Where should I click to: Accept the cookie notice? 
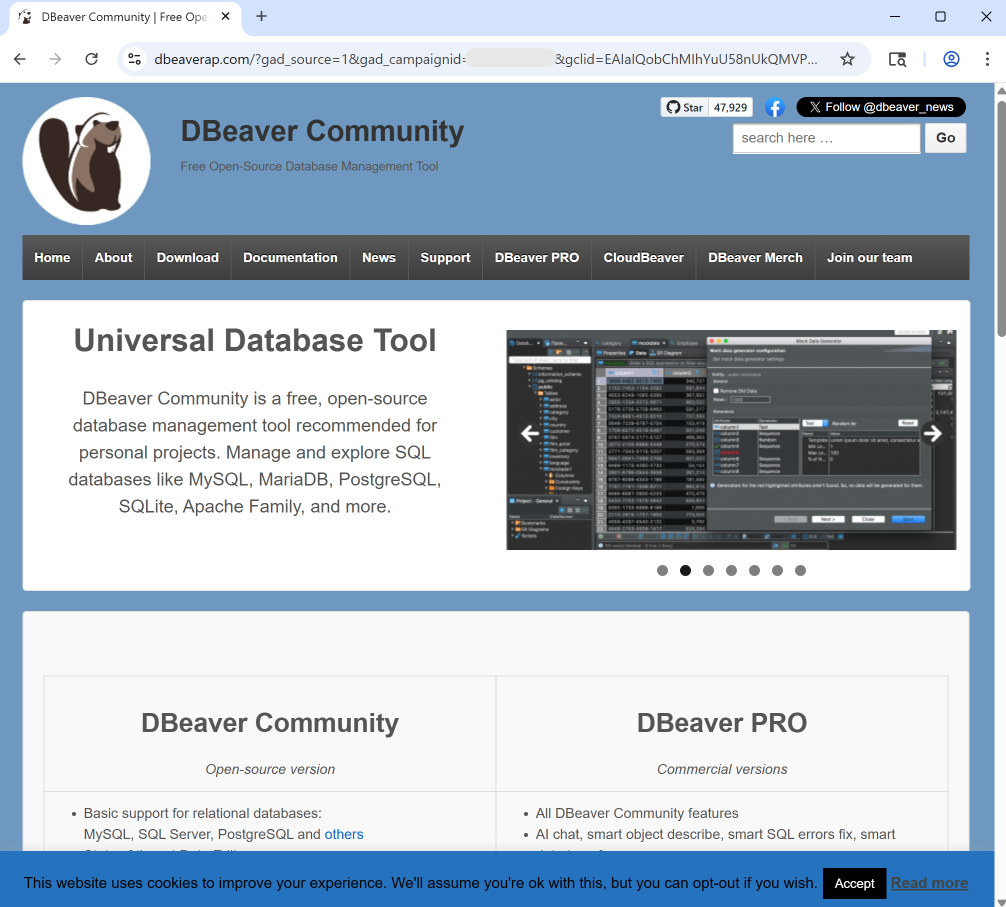click(854, 883)
